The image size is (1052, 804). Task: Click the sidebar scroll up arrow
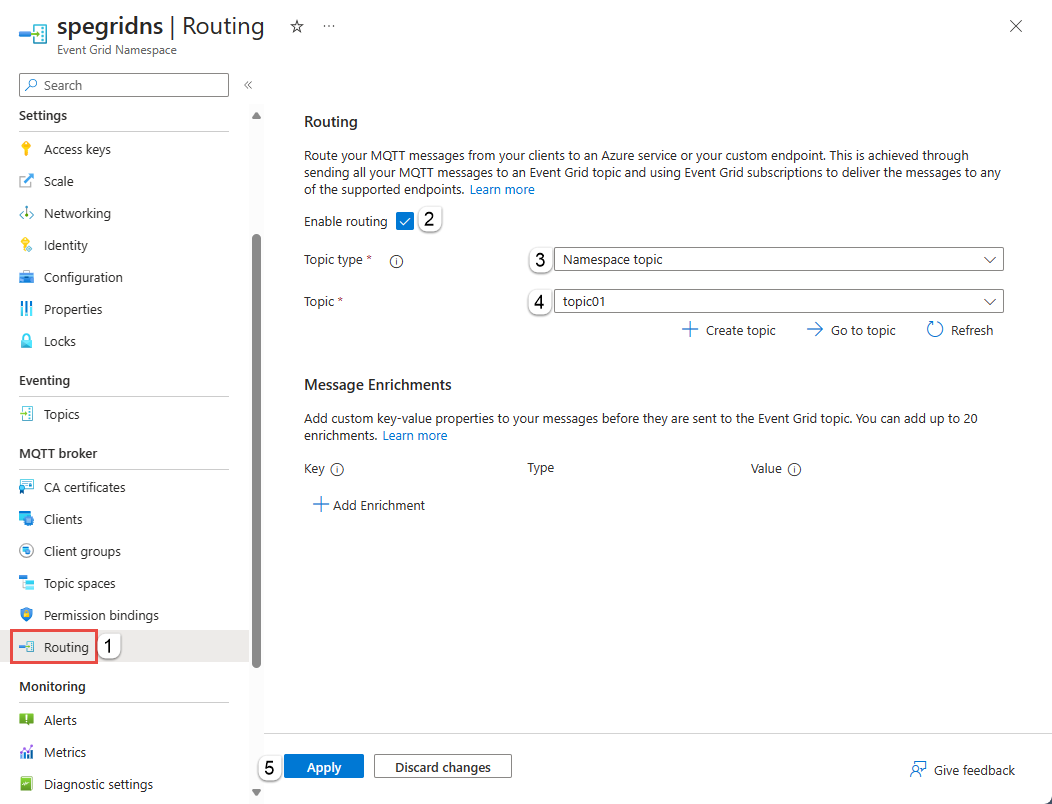tap(256, 116)
